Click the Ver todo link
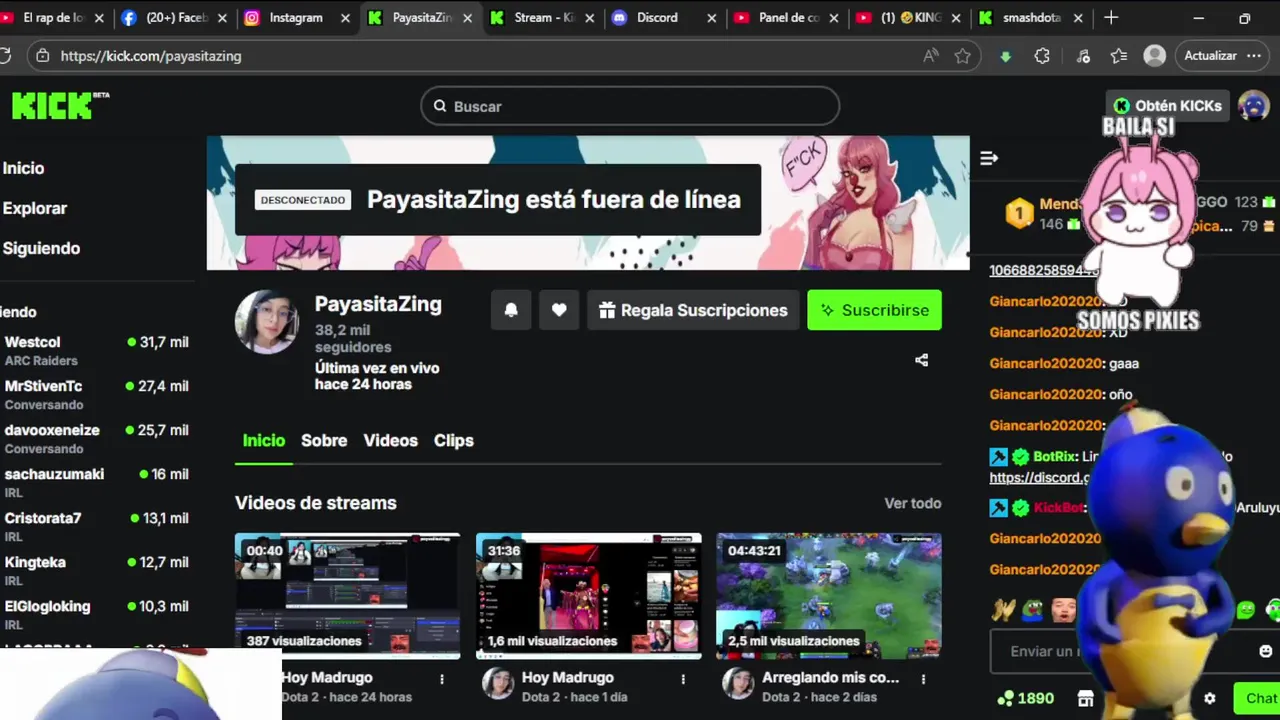 [912, 503]
